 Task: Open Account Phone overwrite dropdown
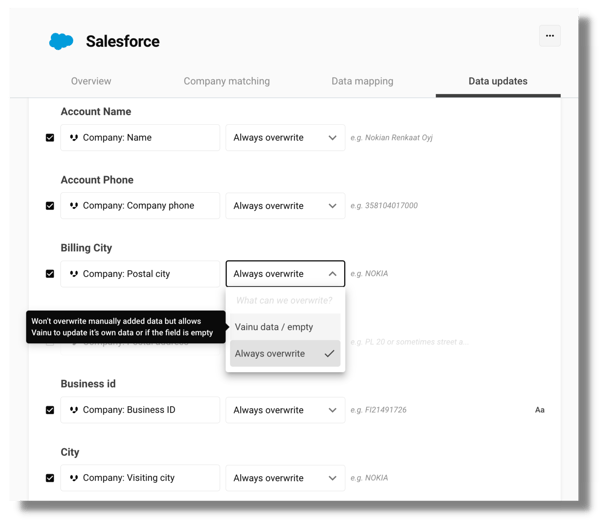pyautogui.click(x=285, y=206)
